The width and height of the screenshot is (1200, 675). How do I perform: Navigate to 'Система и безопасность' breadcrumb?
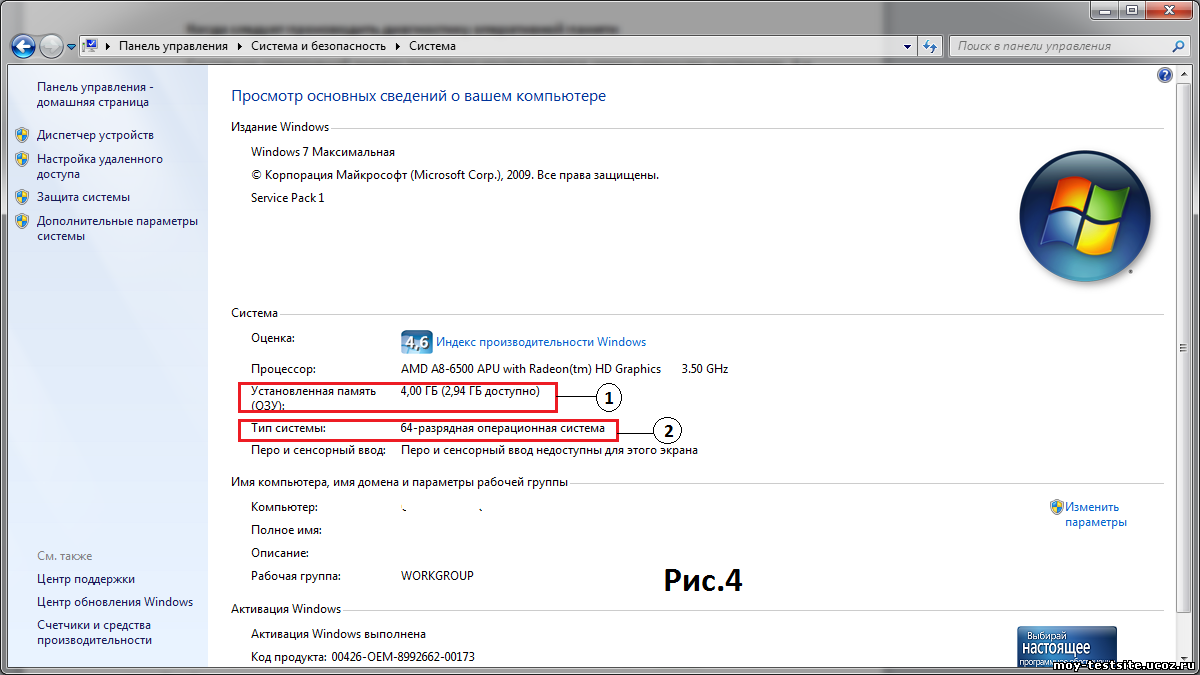(319, 46)
